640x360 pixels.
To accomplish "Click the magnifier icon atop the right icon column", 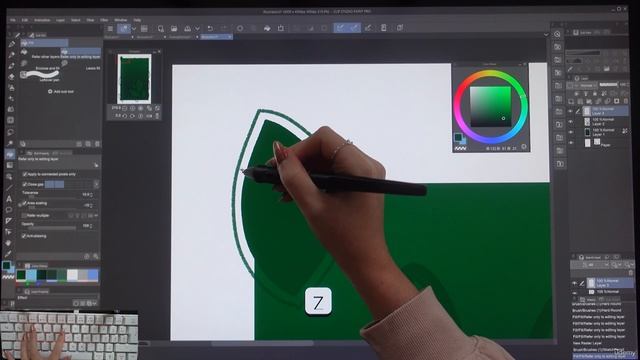I will pyautogui.click(x=557, y=34).
